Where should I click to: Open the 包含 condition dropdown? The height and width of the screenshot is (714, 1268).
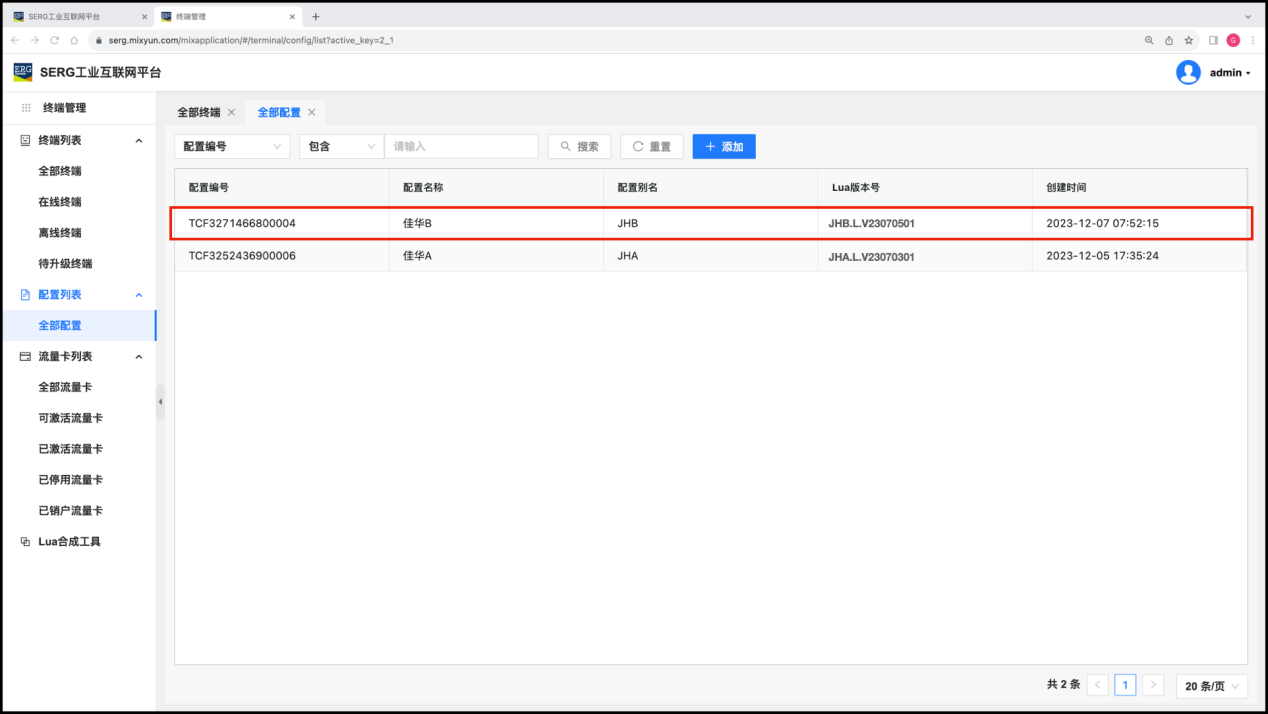click(341, 146)
